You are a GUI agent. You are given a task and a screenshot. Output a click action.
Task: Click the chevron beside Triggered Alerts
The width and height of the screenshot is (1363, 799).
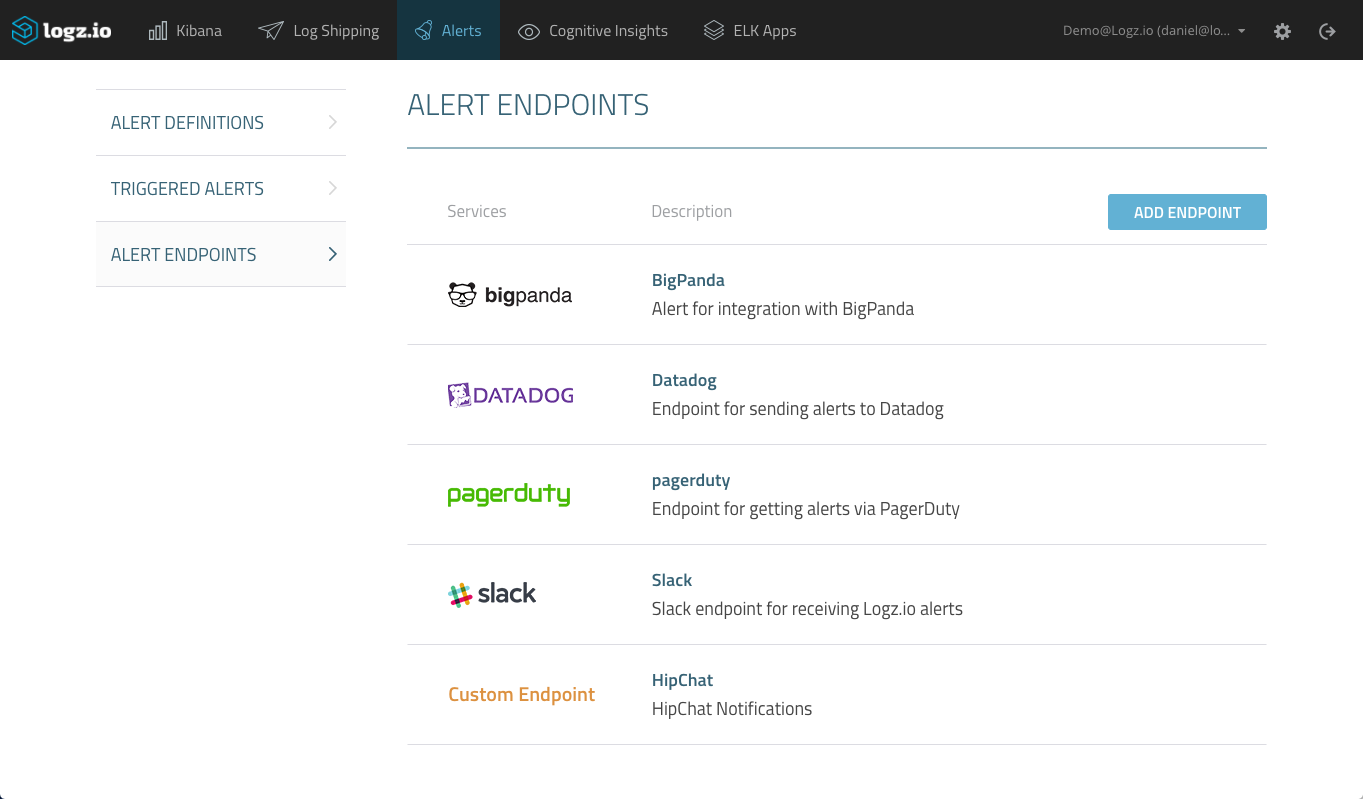click(333, 189)
